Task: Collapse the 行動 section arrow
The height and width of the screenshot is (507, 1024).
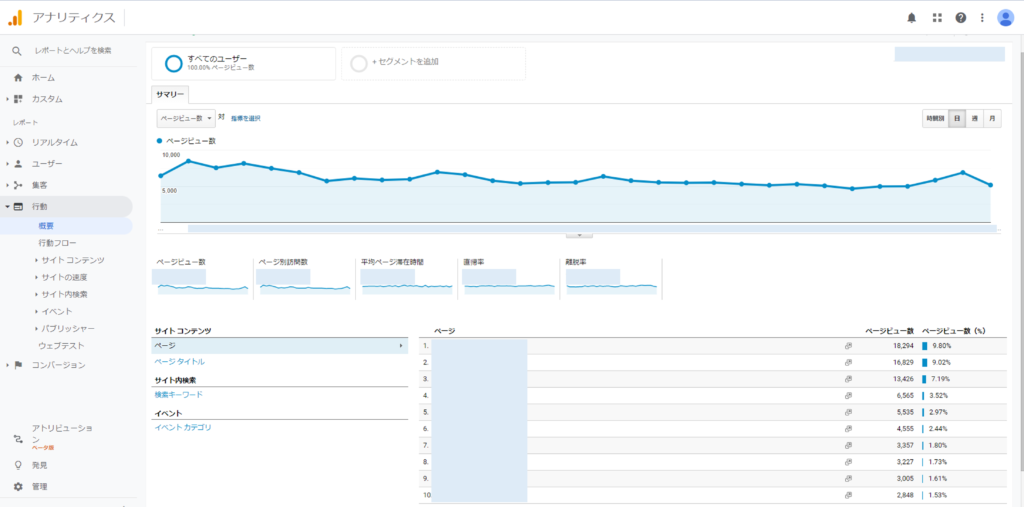Action: pos(8,206)
